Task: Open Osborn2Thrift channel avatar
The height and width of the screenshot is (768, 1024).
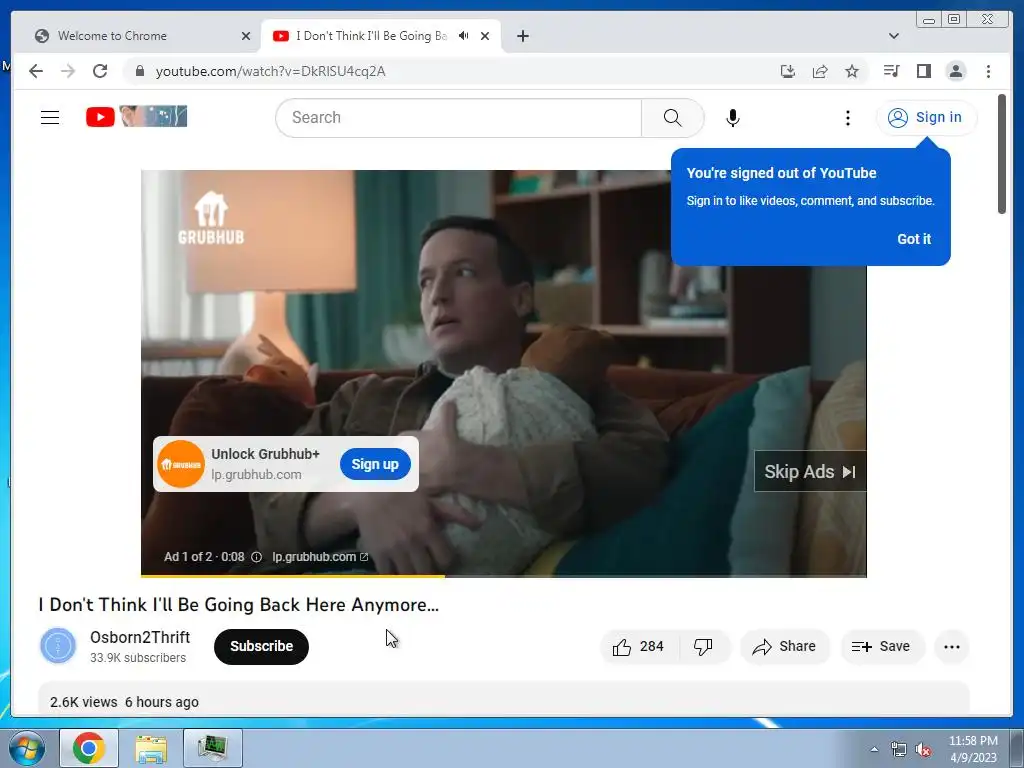Action: pyautogui.click(x=58, y=646)
